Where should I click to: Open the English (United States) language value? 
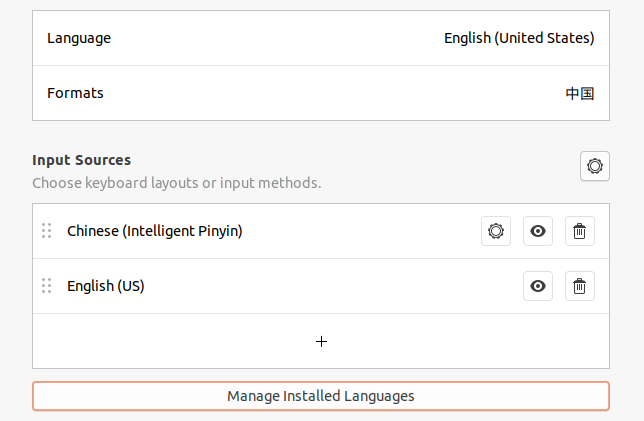519,38
